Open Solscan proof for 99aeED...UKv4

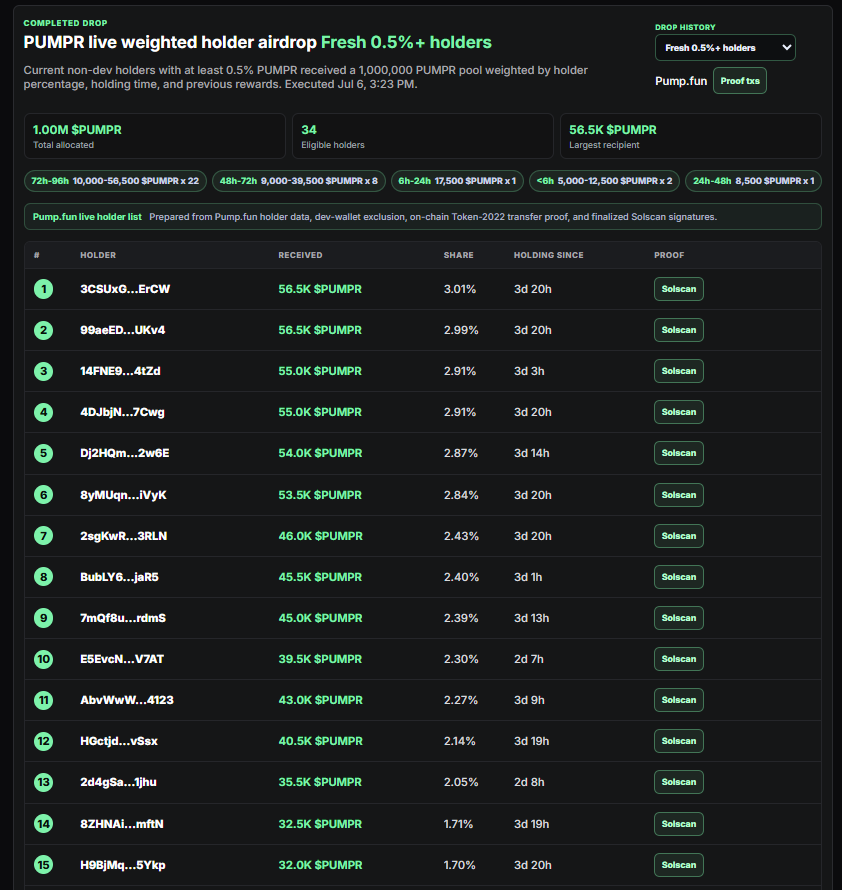pyautogui.click(x=678, y=330)
